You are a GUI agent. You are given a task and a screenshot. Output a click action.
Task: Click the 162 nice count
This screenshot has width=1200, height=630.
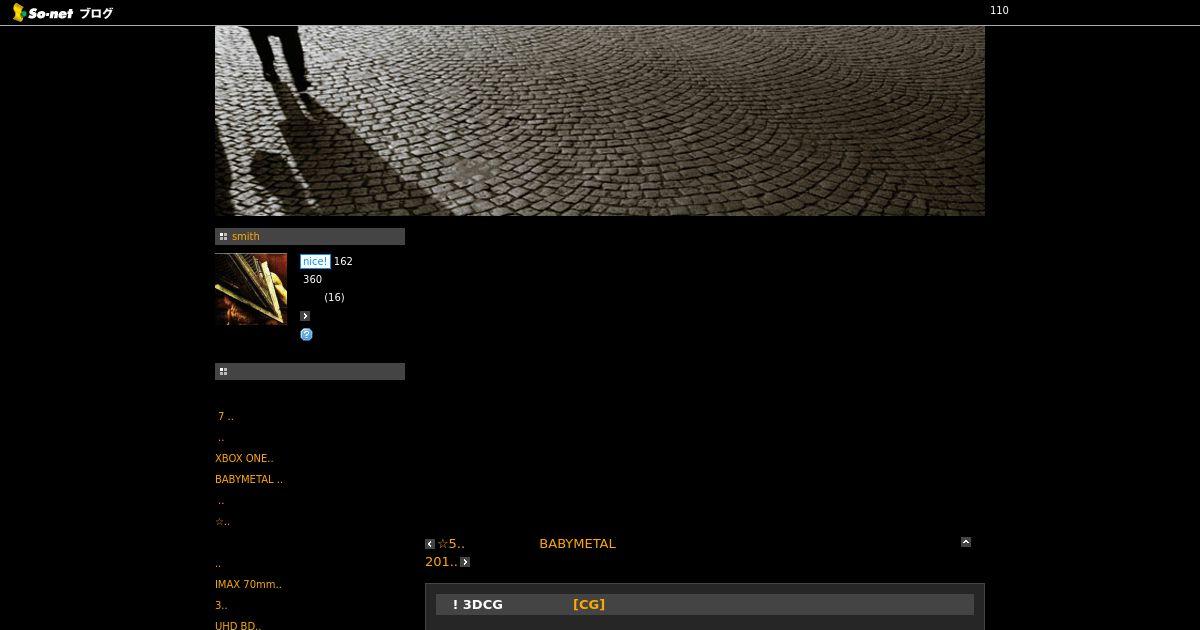(343, 261)
